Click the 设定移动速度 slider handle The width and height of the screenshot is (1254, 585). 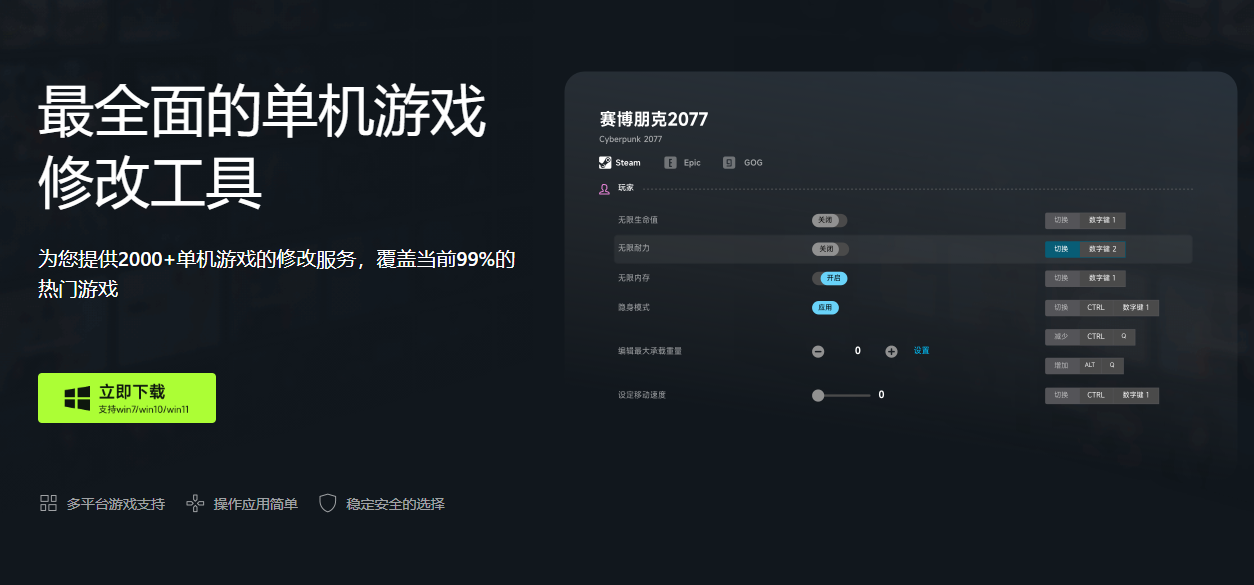point(818,395)
